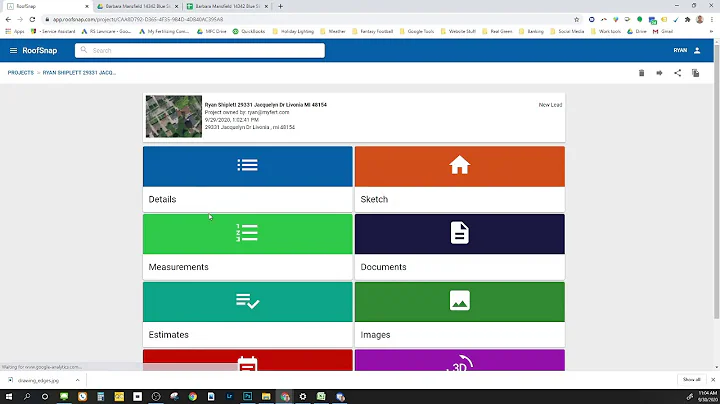Open Settings gear in the taskbar
The width and height of the screenshot is (720, 404).
[303, 397]
